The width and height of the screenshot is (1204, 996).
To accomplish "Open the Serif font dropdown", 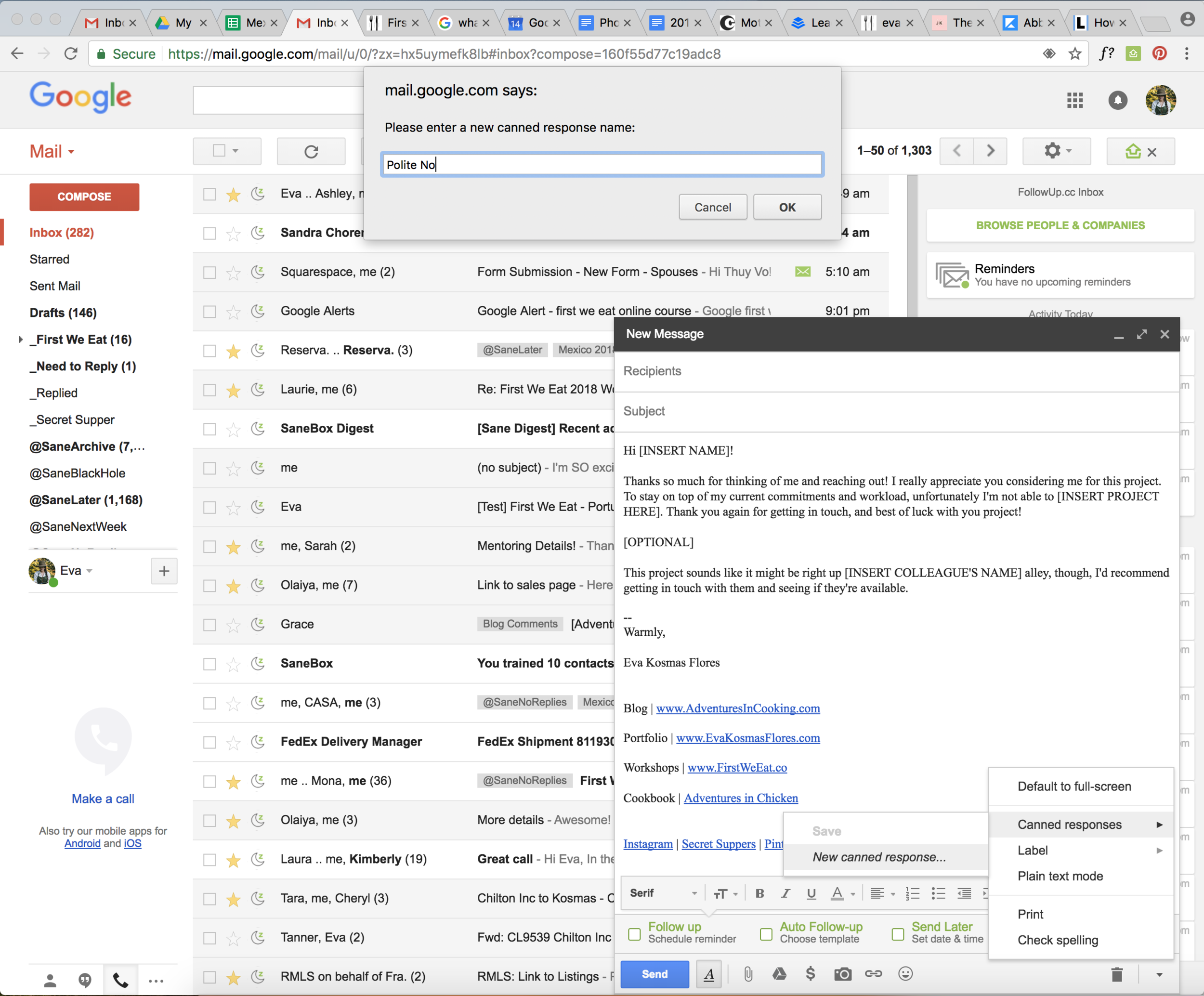I will click(663, 893).
